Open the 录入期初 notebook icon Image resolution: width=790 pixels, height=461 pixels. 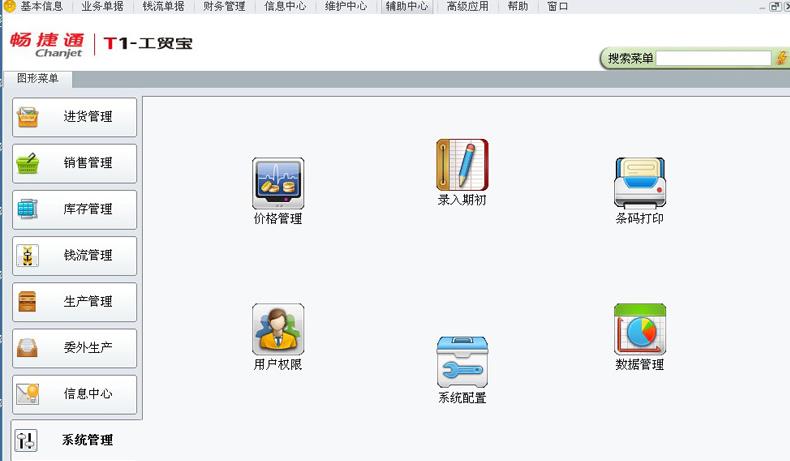pyautogui.click(x=462, y=165)
